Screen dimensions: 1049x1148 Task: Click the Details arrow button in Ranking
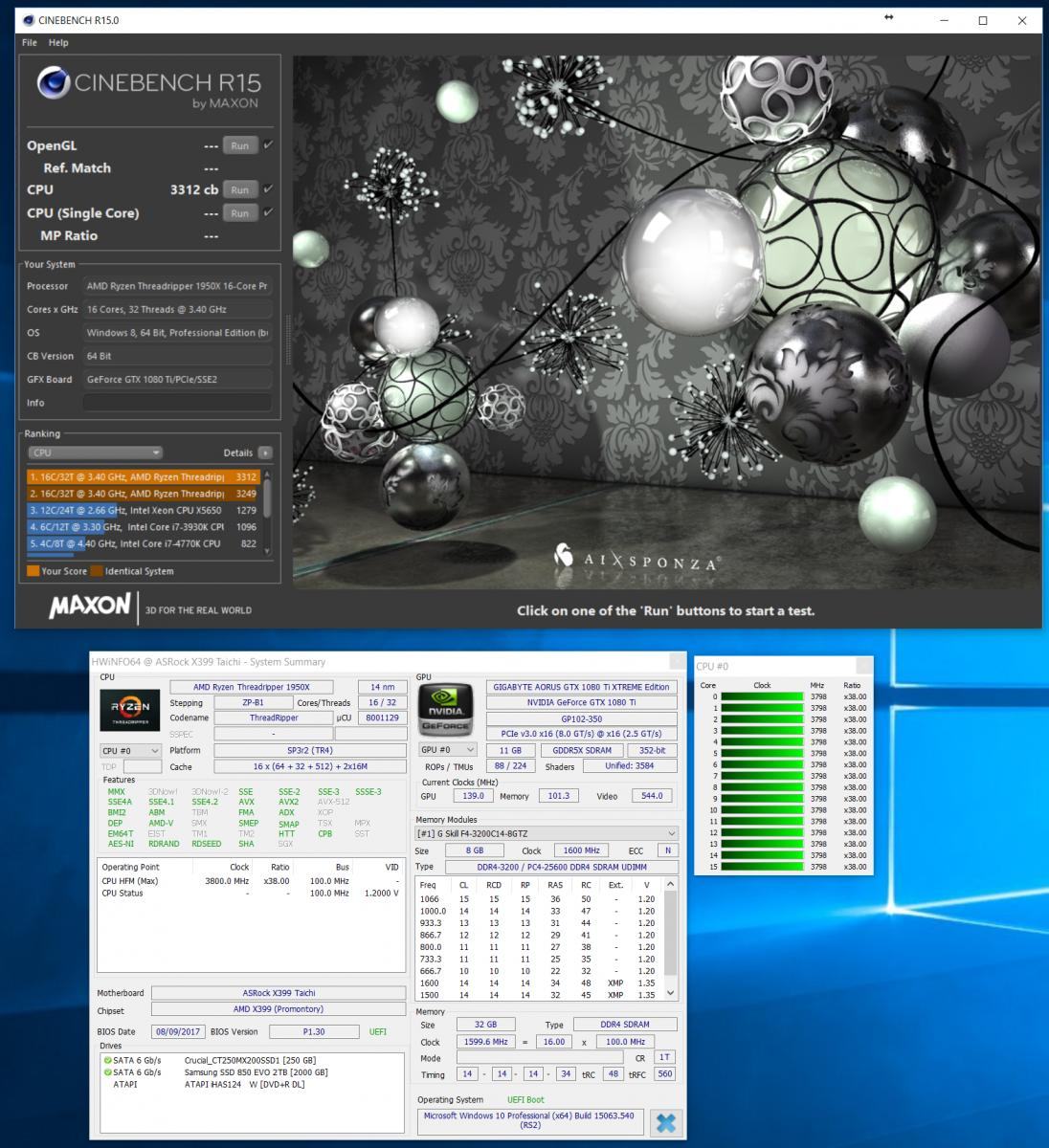[265, 453]
